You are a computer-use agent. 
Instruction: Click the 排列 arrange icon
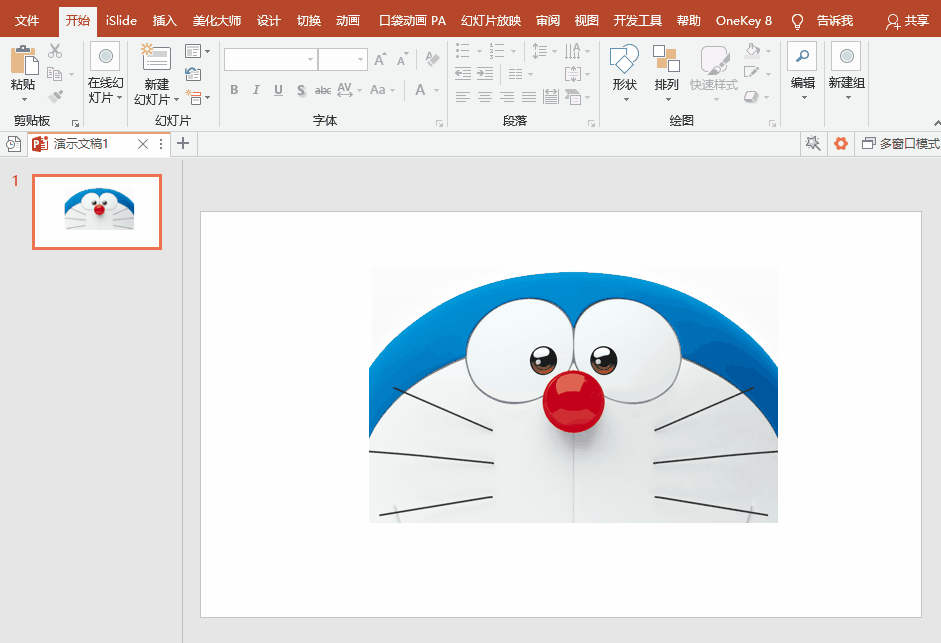[x=666, y=59]
